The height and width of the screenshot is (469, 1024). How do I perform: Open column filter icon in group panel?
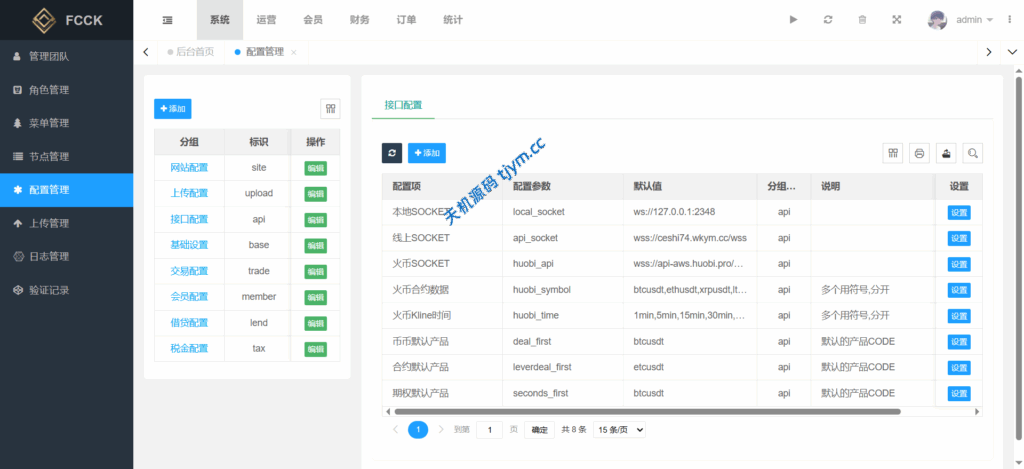pyautogui.click(x=330, y=108)
